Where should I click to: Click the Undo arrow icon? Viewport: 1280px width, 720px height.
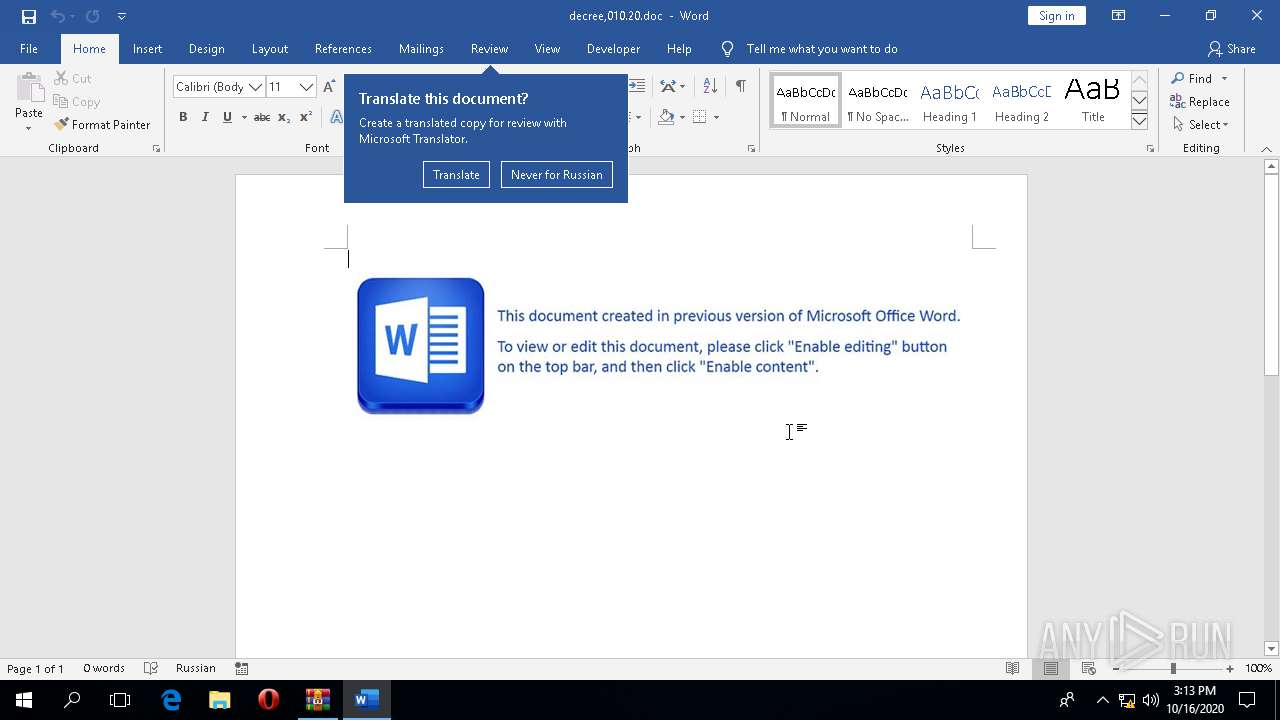tap(57, 16)
